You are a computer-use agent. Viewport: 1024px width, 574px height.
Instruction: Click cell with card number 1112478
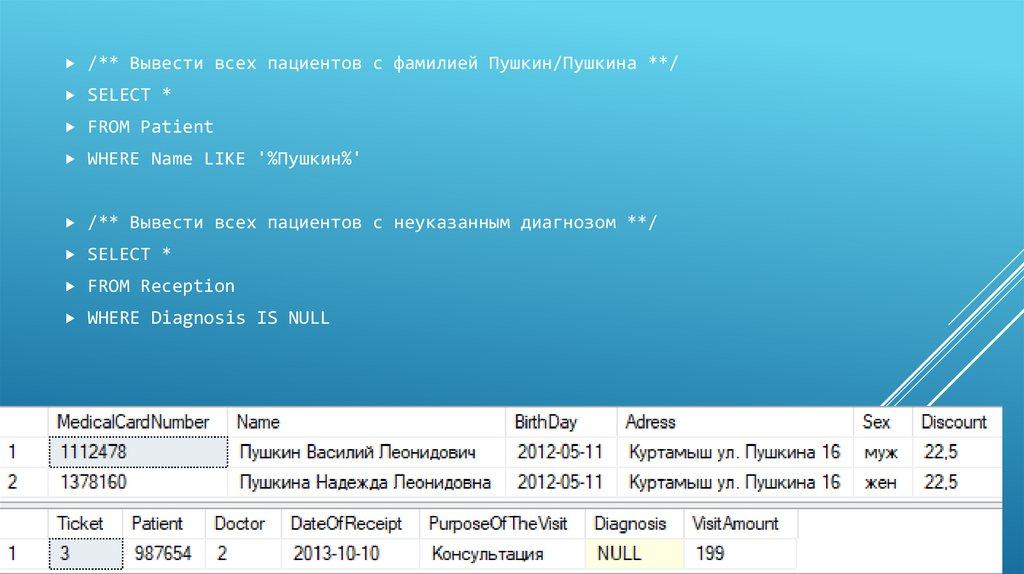tap(138, 452)
